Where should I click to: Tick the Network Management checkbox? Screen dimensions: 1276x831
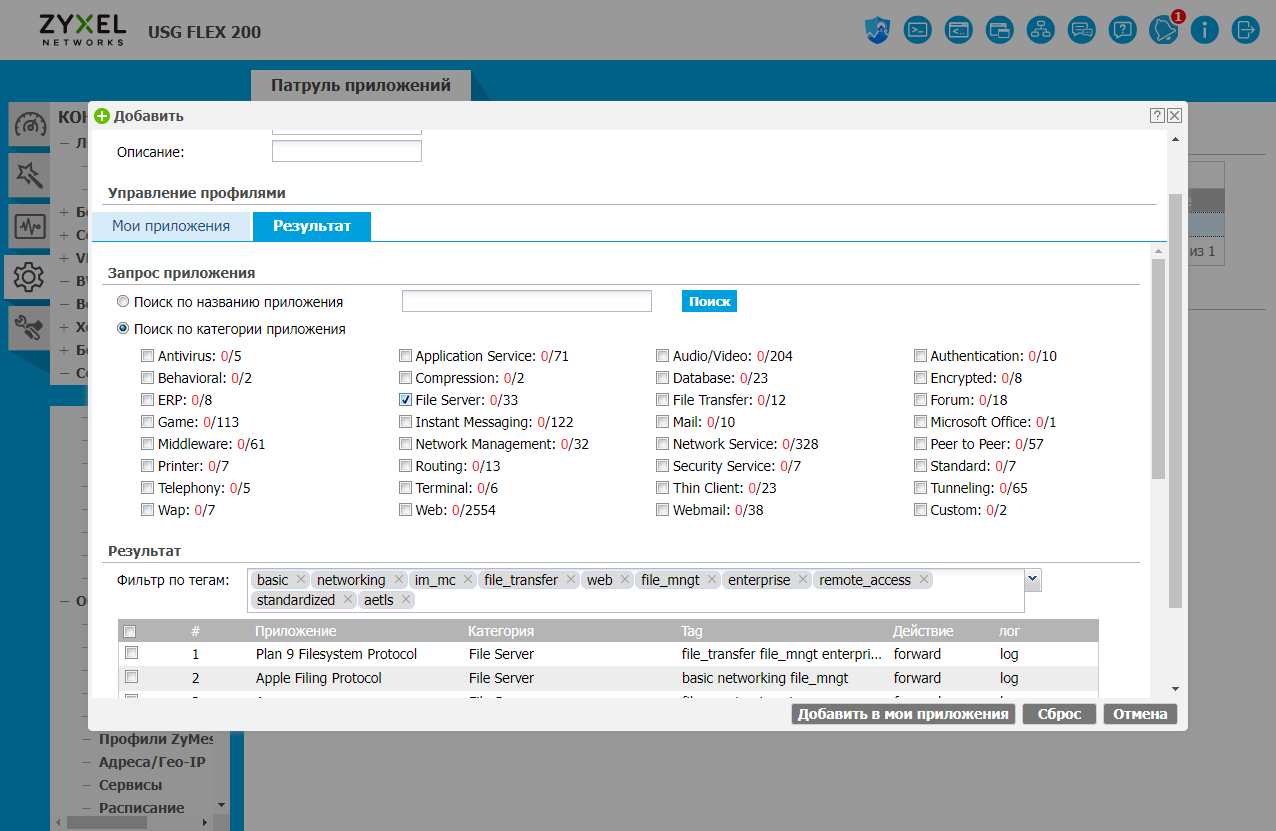point(406,444)
